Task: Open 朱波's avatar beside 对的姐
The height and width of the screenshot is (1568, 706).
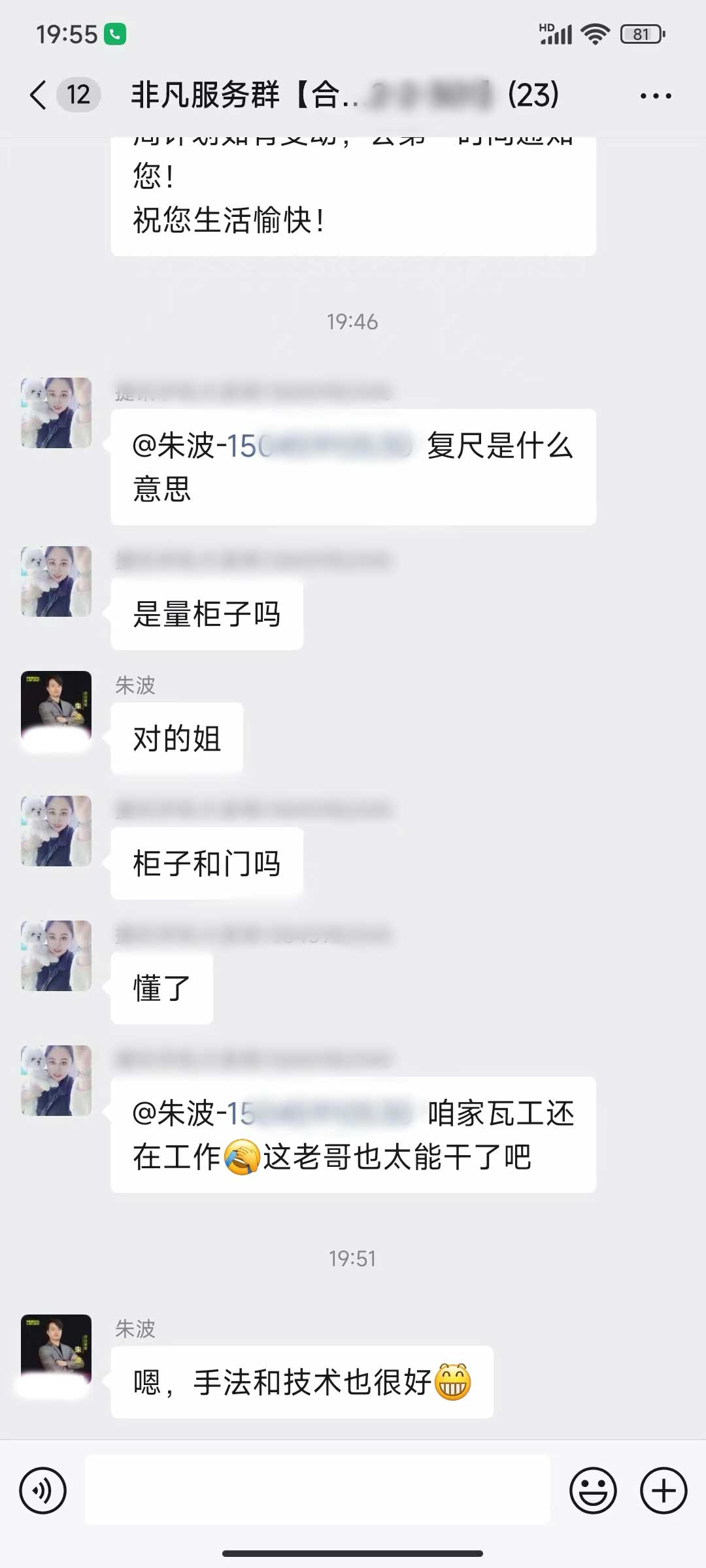Action: (56, 706)
